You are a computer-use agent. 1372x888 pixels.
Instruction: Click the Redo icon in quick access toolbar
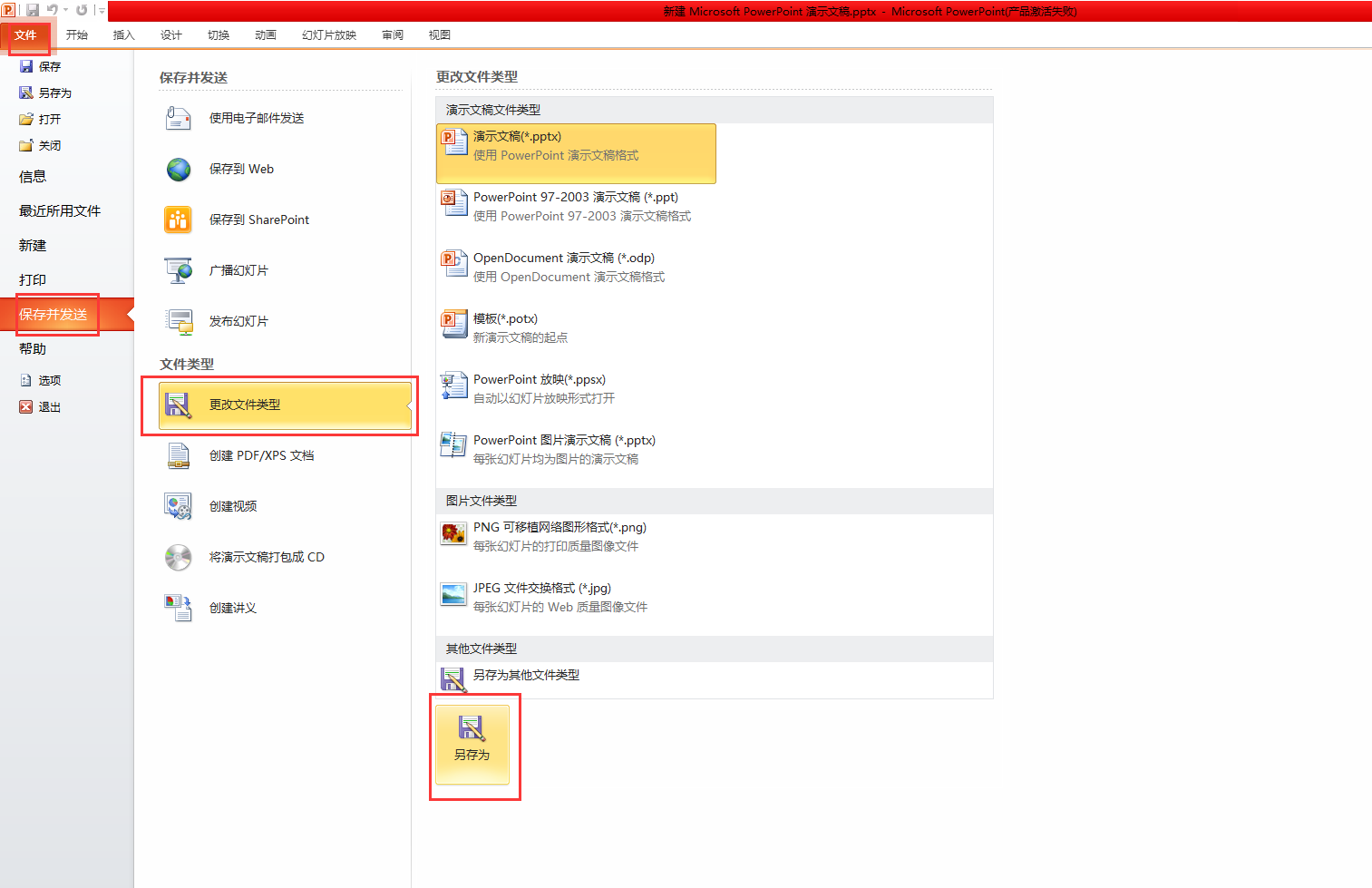82,10
